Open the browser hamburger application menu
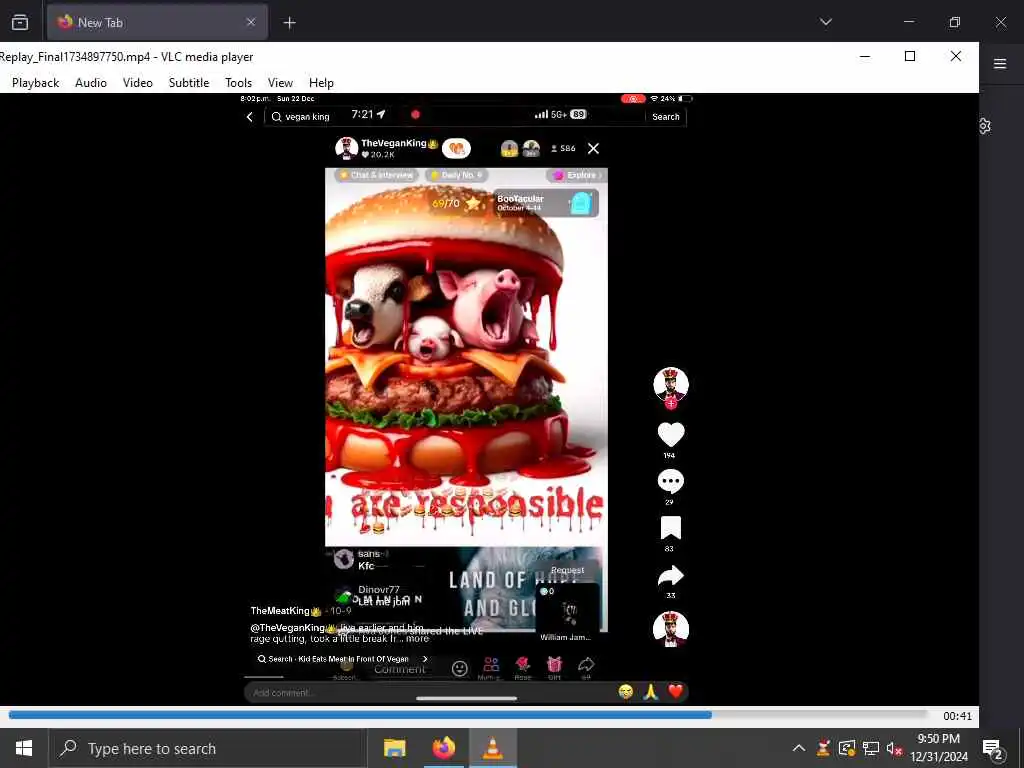Viewport: 1024px width, 768px height. click(x=1000, y=63)
